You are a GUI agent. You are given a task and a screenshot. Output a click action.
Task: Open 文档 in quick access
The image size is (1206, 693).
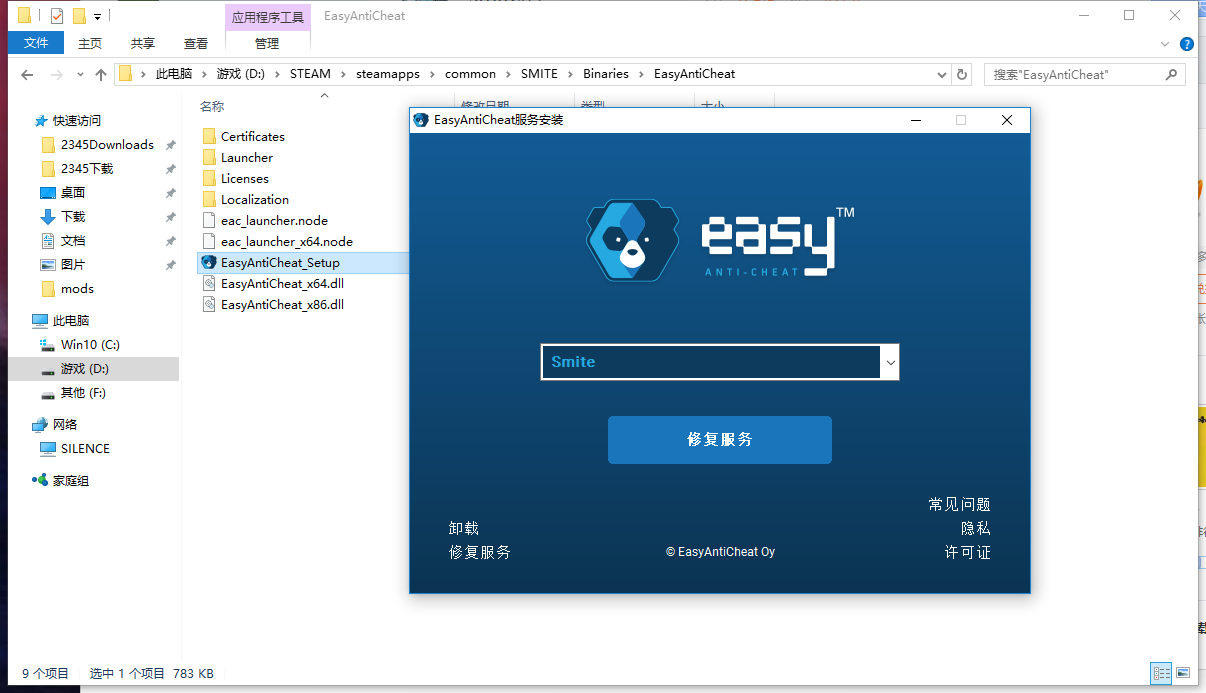73,241
